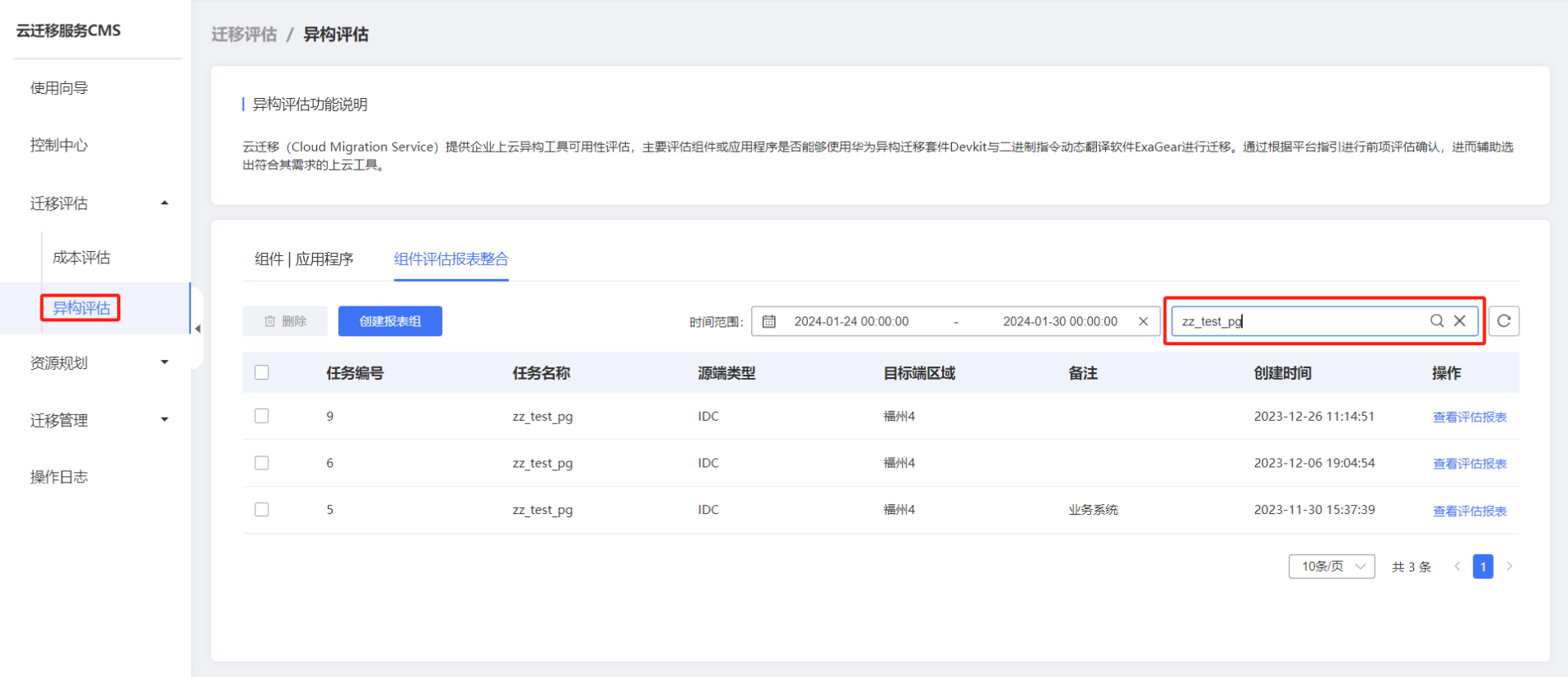Click the 云迁移服务CMS title
1568x677 pixels.
pos(68,30)
